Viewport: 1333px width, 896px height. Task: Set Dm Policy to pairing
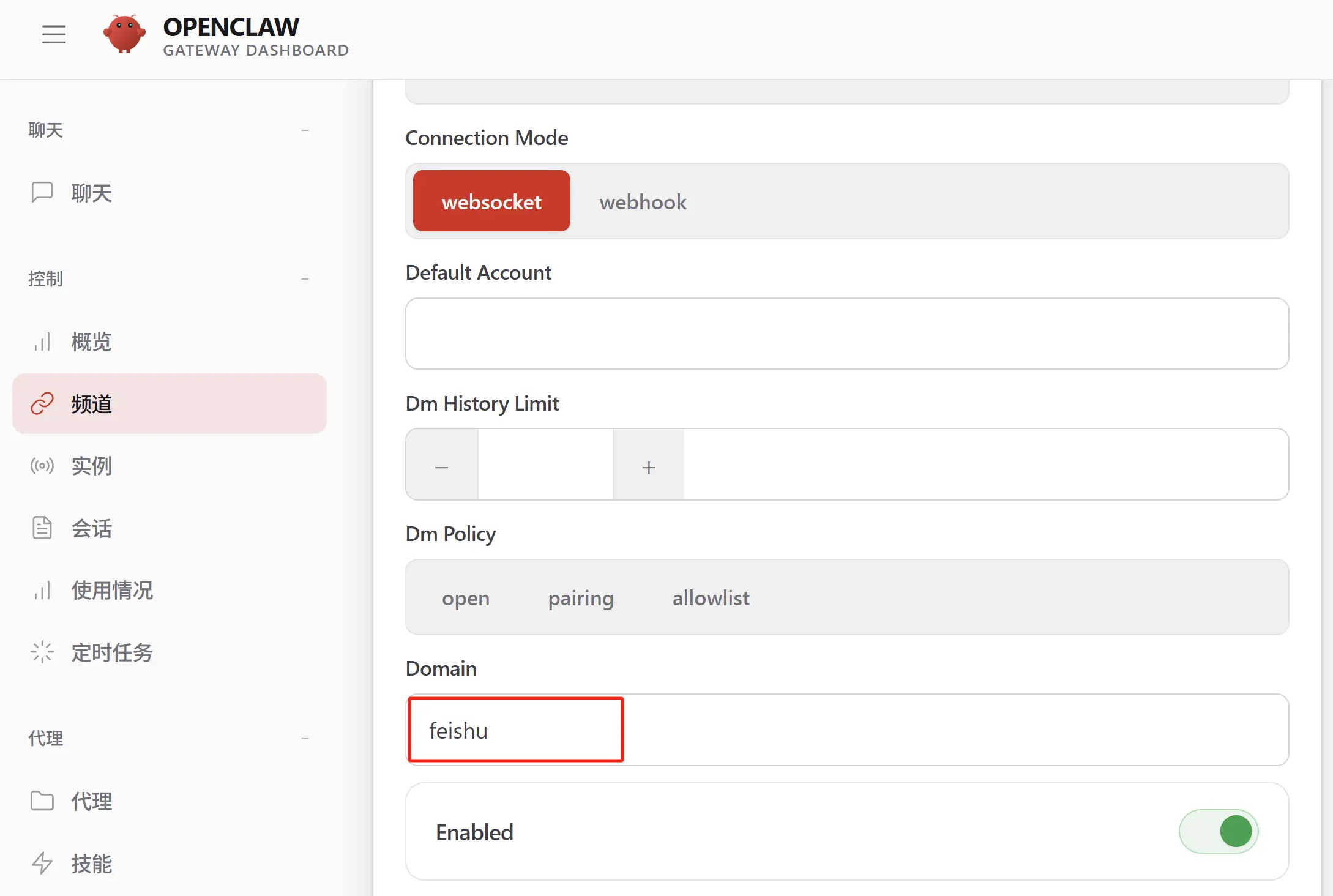(x=580, y=598)
